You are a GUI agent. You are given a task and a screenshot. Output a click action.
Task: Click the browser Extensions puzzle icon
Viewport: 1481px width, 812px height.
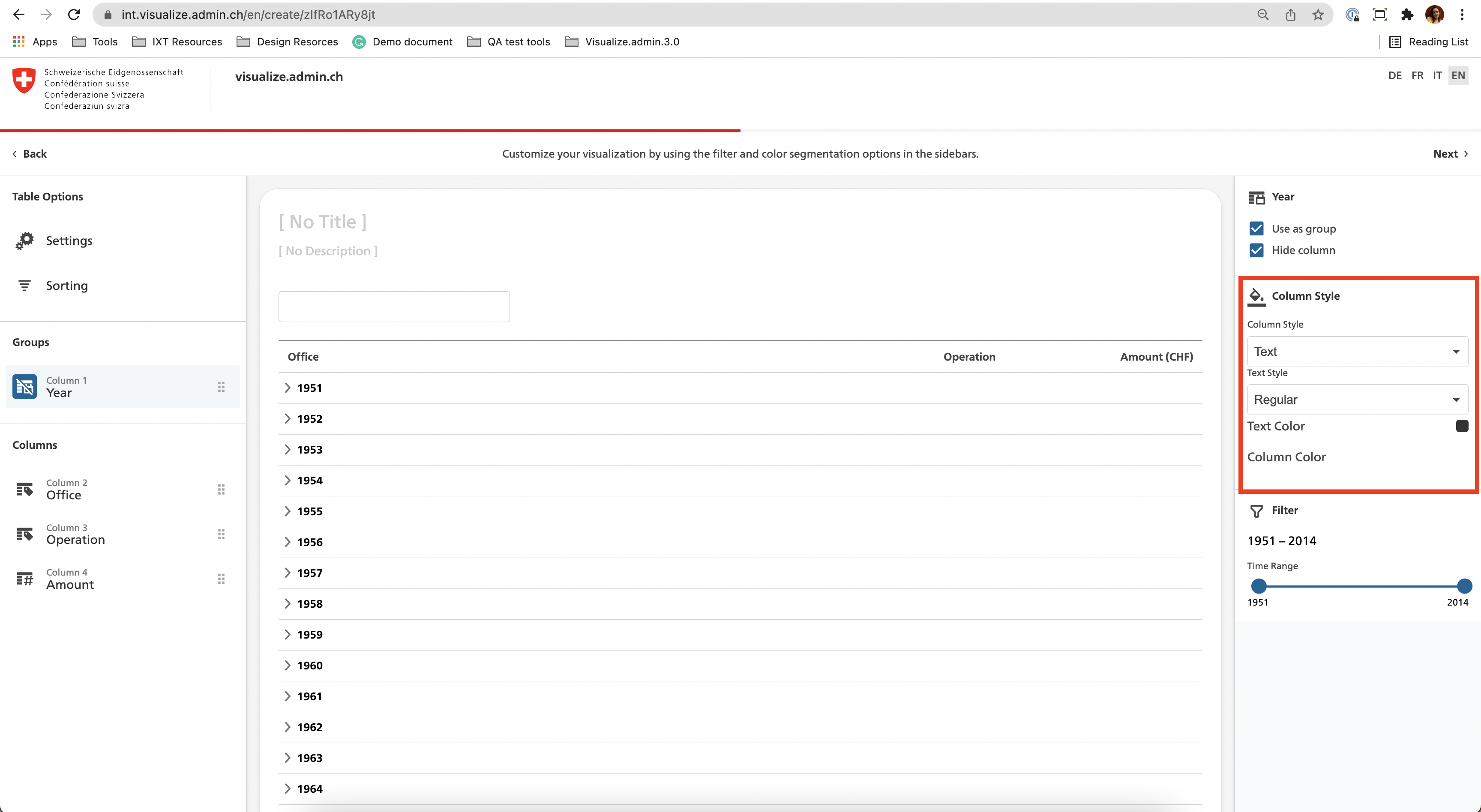tap(1407, 15)
